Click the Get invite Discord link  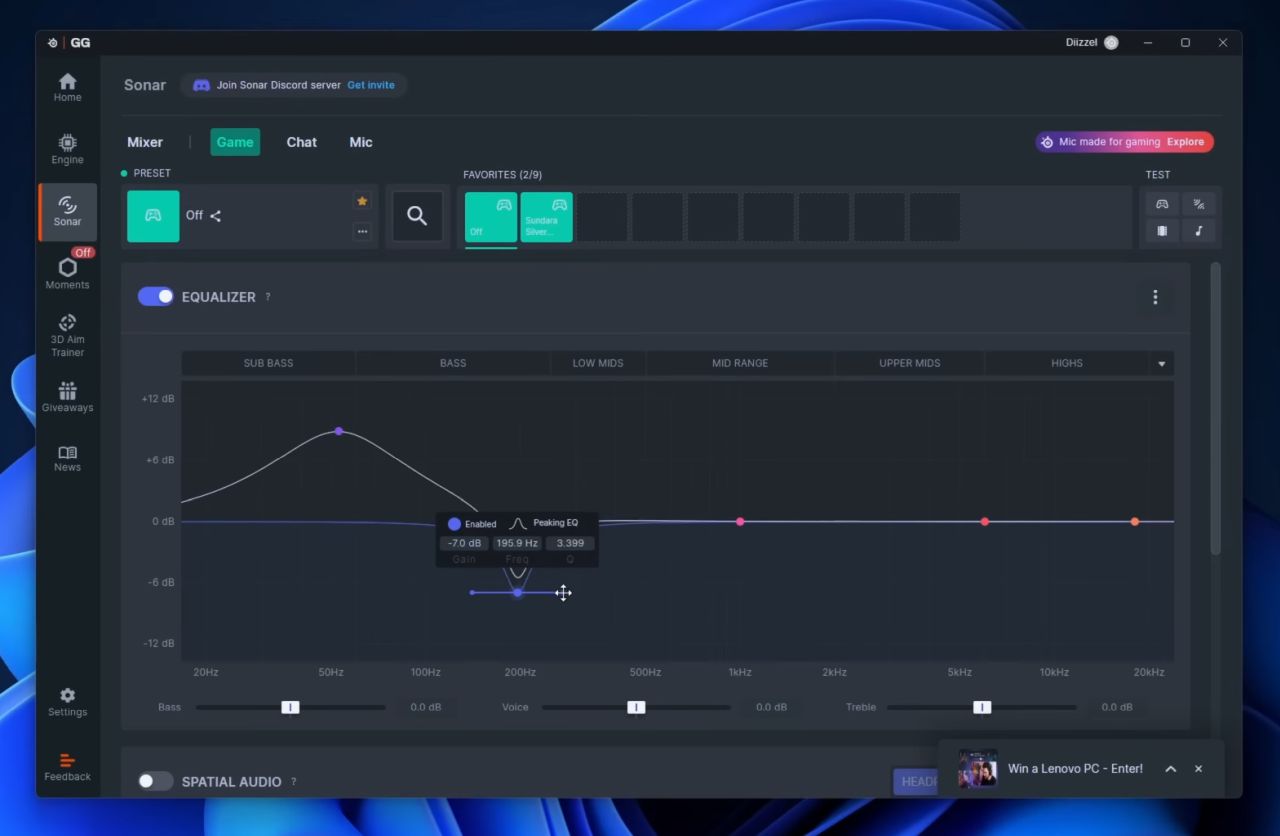point(370,85)
